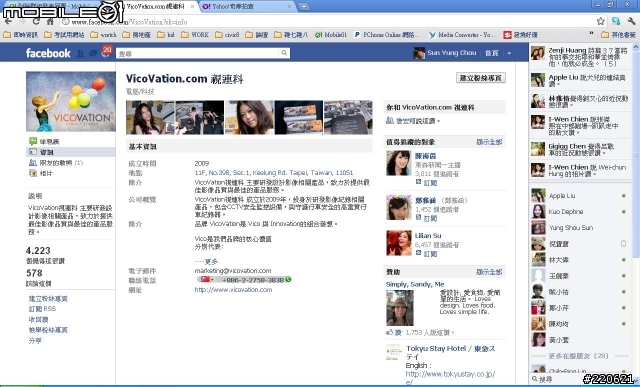Open the Lilian Su profile link

coord(428,236)
